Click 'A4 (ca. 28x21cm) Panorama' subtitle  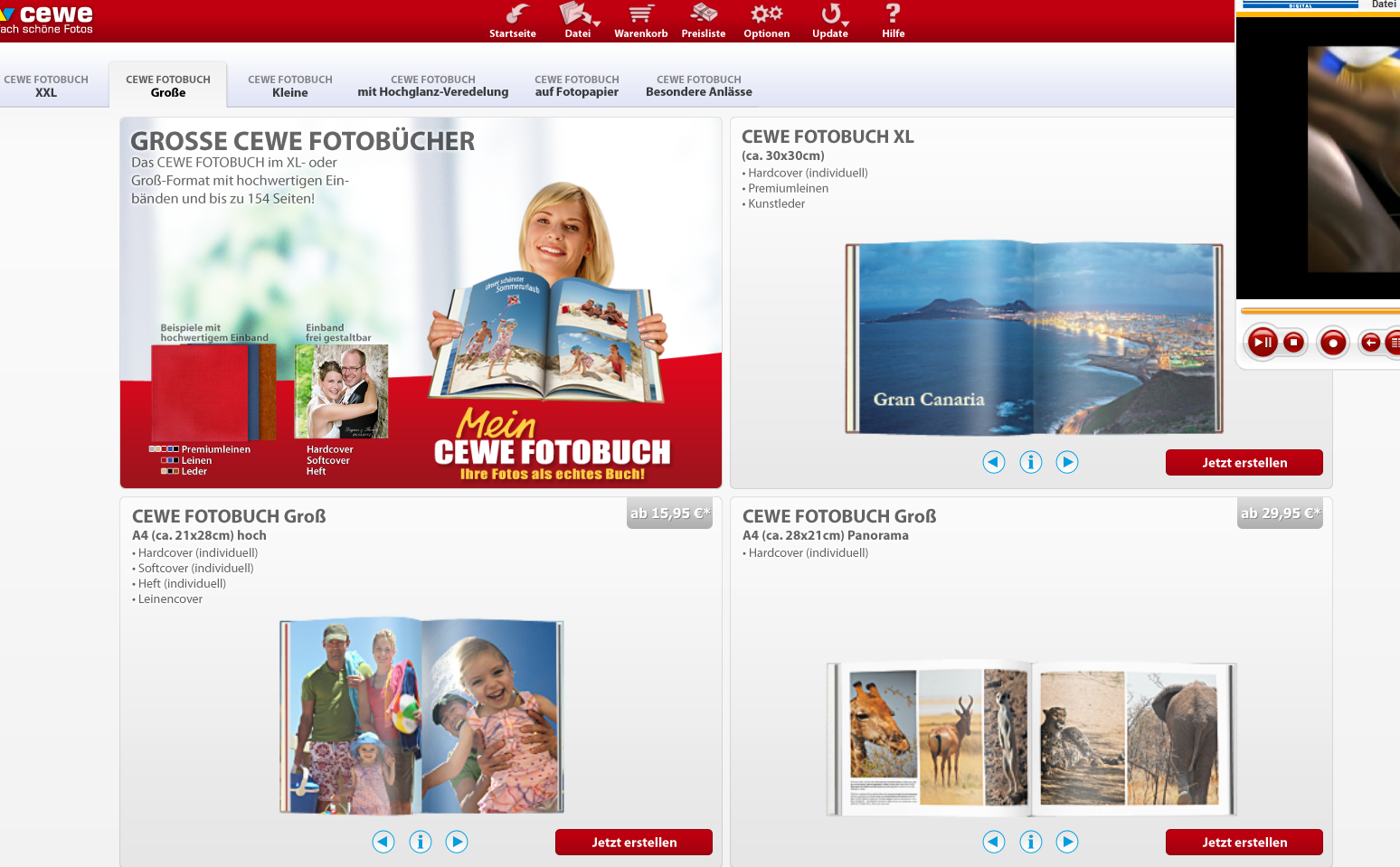[x=826, y=535]
